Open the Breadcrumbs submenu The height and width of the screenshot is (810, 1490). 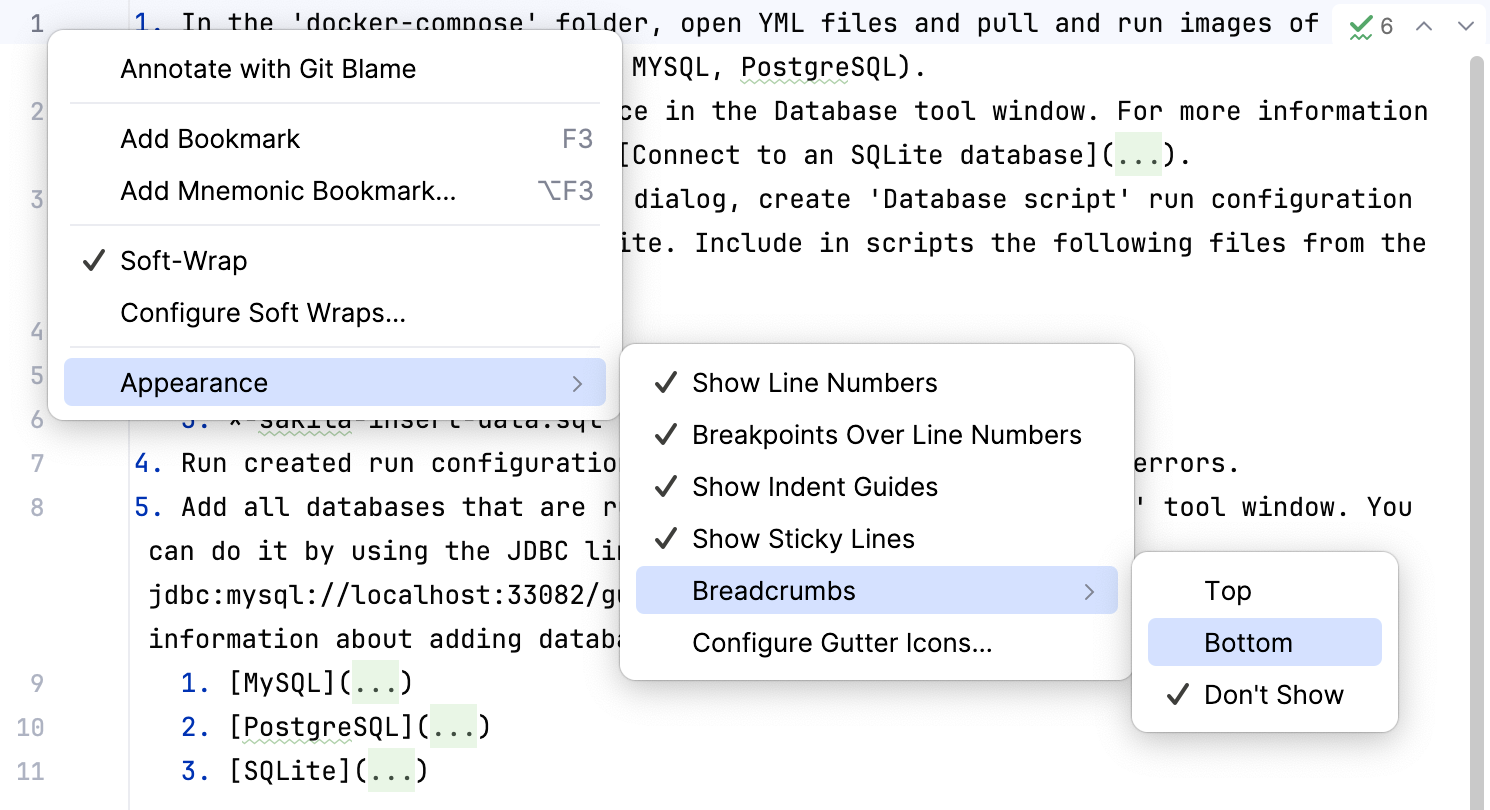click(x=772, y=590)
